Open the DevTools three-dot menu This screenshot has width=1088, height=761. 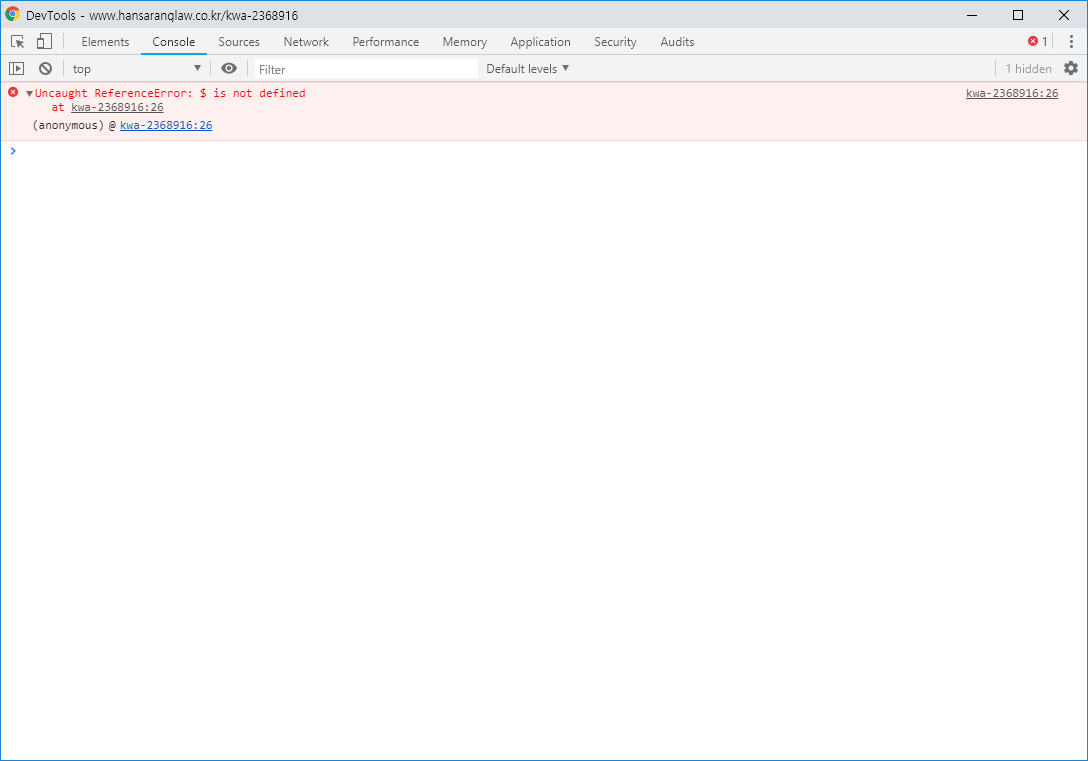coord(1071,42)
